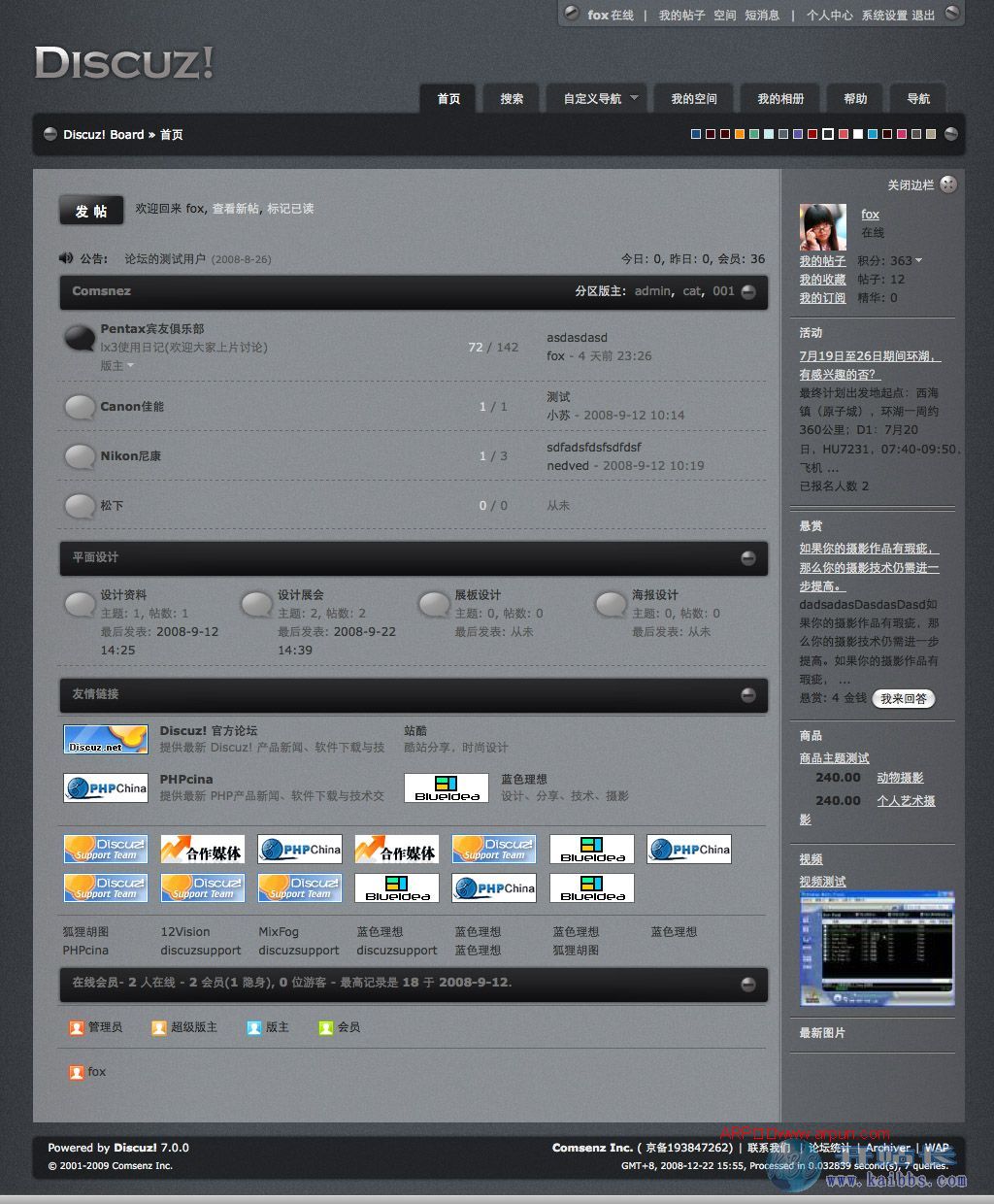Click the 我的收藏 sidebar link

tap(823, 280)
